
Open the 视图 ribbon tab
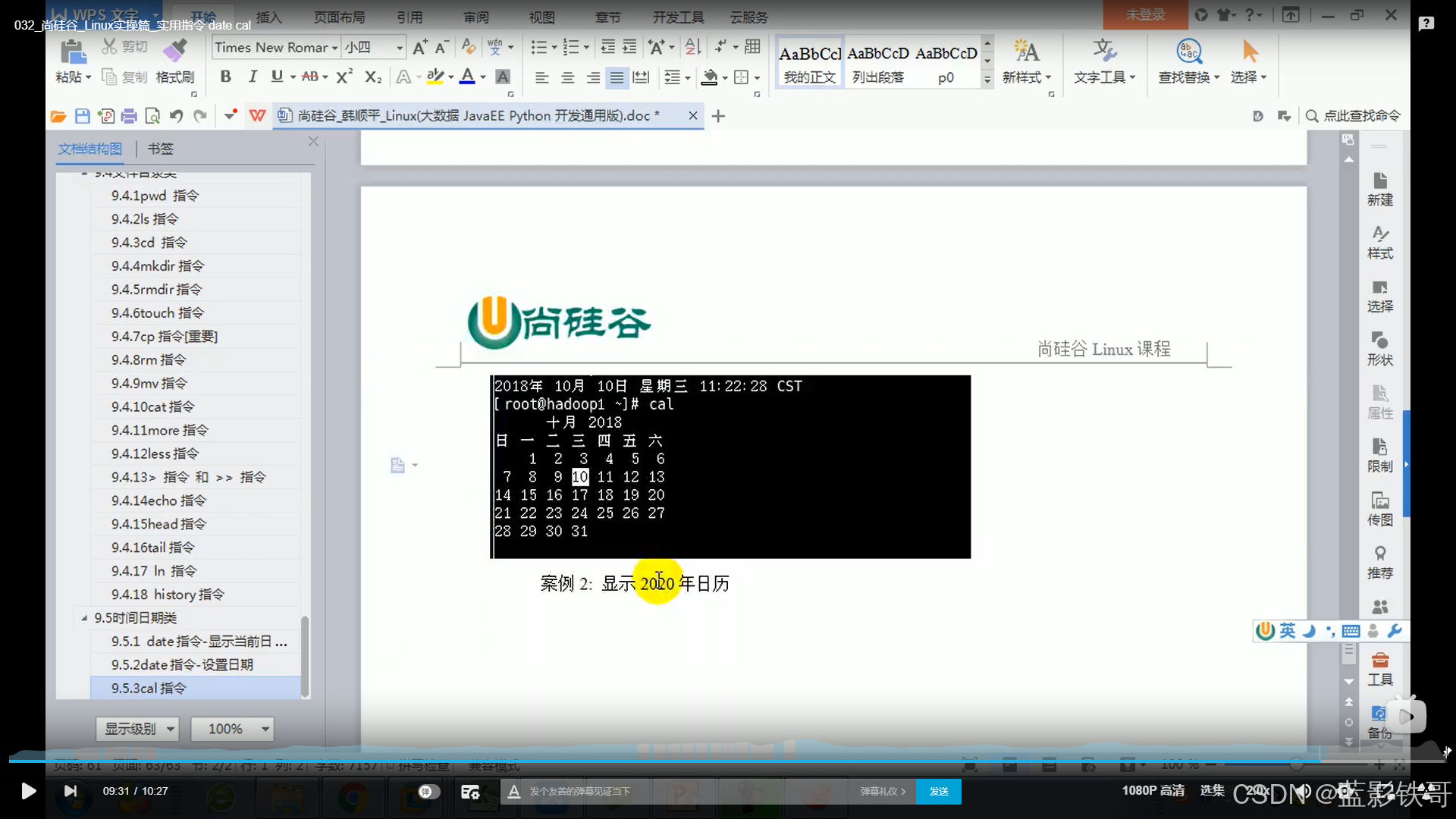pos(541,17)
